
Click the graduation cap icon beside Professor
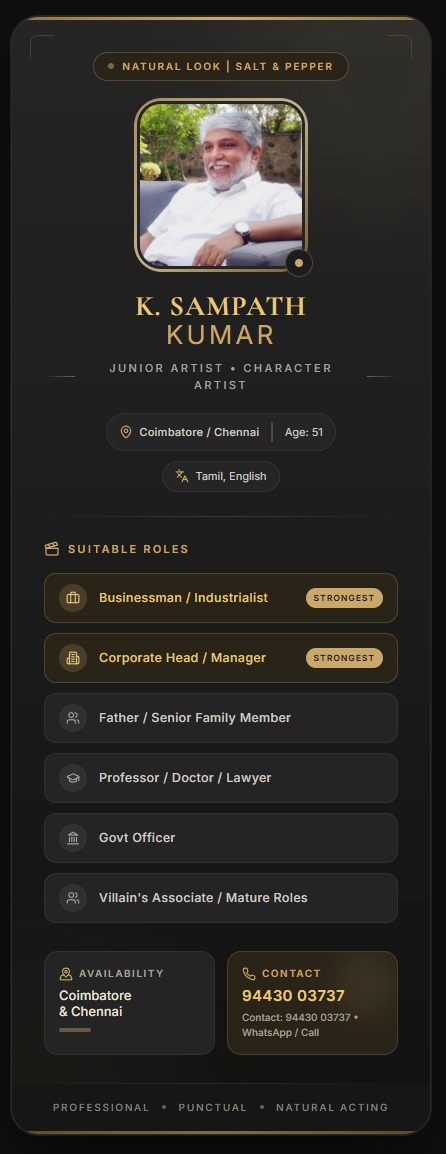click(x=73, y=778)
